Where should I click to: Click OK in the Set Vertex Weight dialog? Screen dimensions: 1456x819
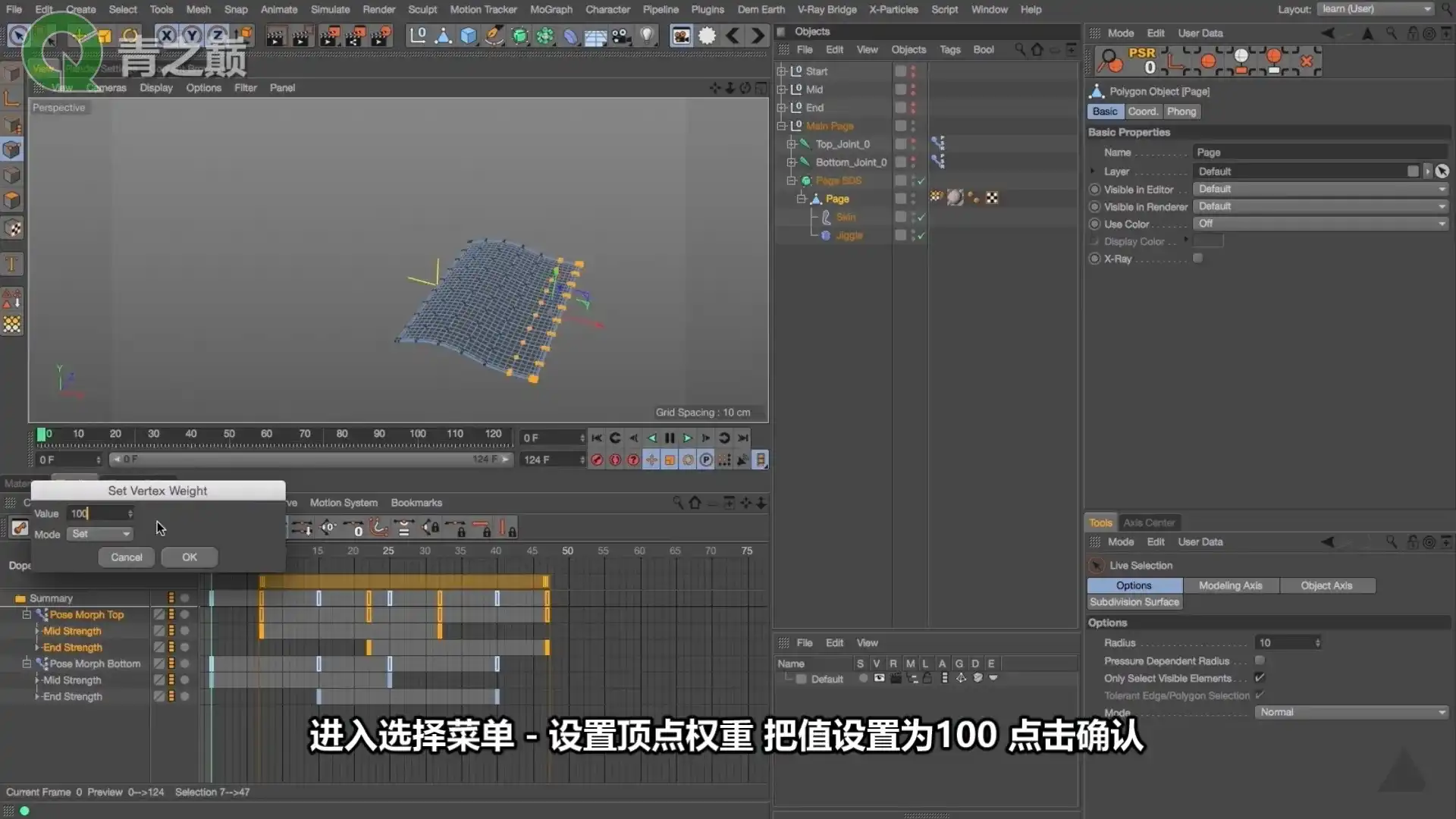coord(189,557)
